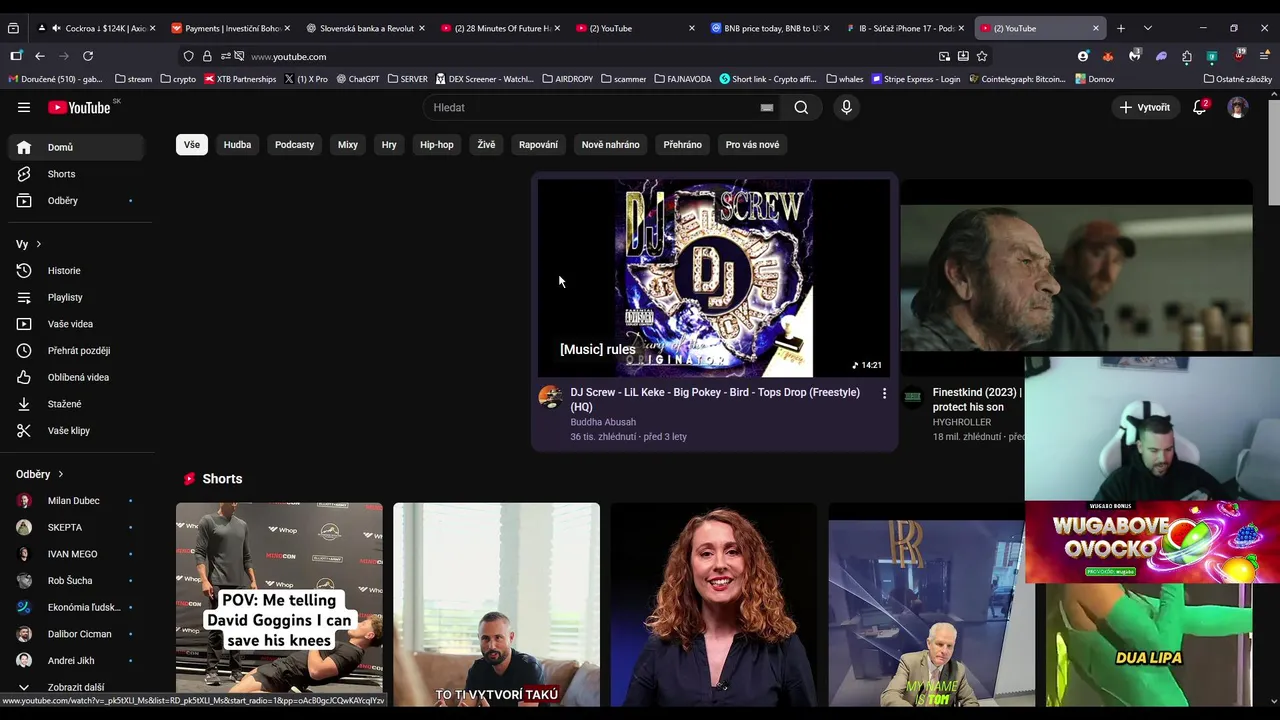This screenshot has width=1280, height=720.
Task: Open Rob Šucha channel subscription
Action: (77, 580)
